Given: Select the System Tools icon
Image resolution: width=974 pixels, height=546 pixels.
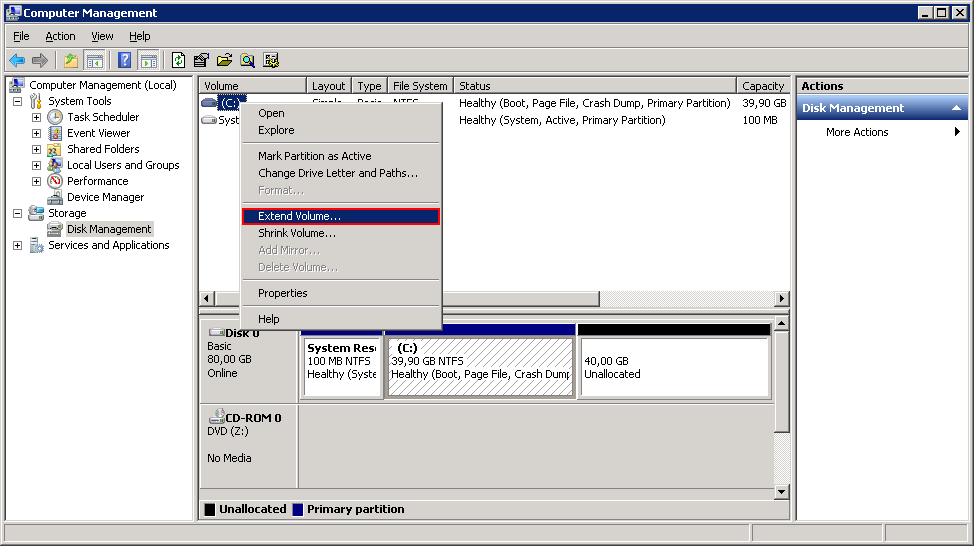Looking at the screenshot, I should click(36, 101).
